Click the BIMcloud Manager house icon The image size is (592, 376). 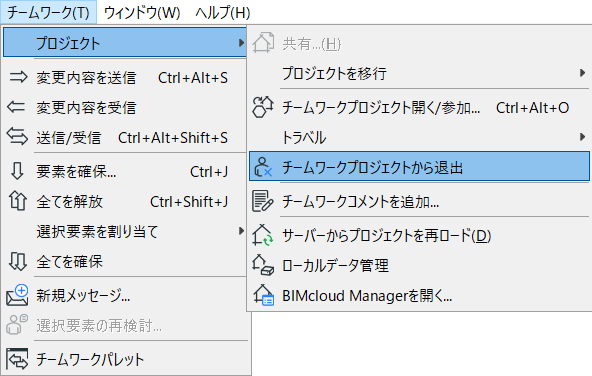coord(263,295)
